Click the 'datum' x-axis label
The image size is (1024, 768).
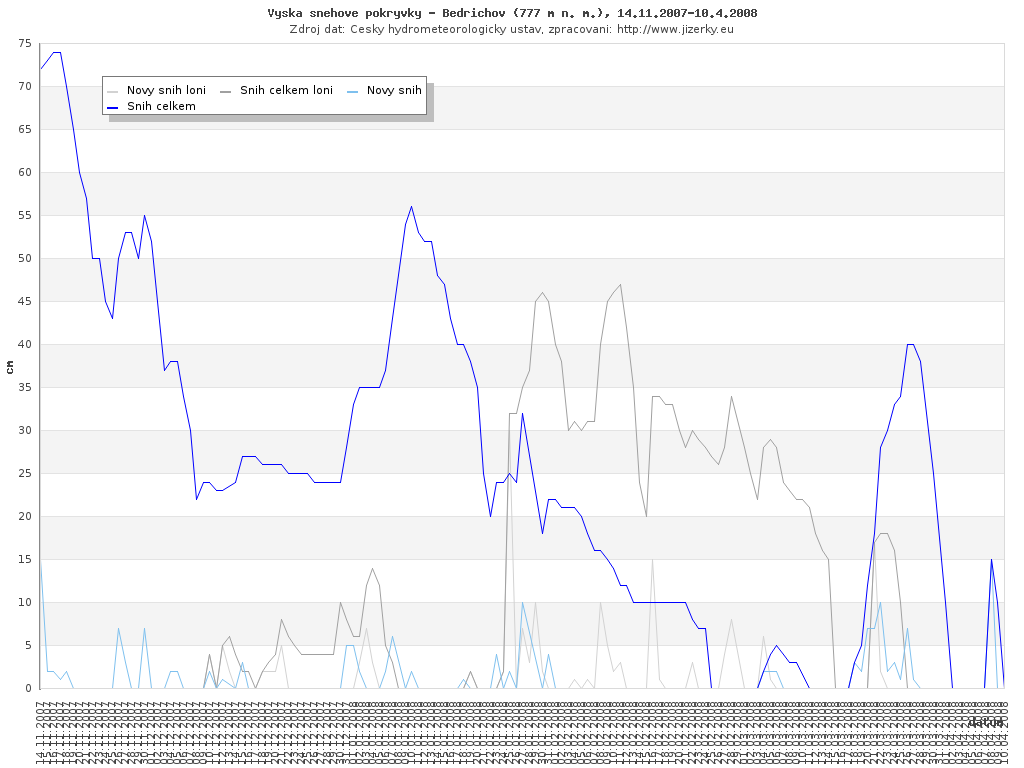985,722
